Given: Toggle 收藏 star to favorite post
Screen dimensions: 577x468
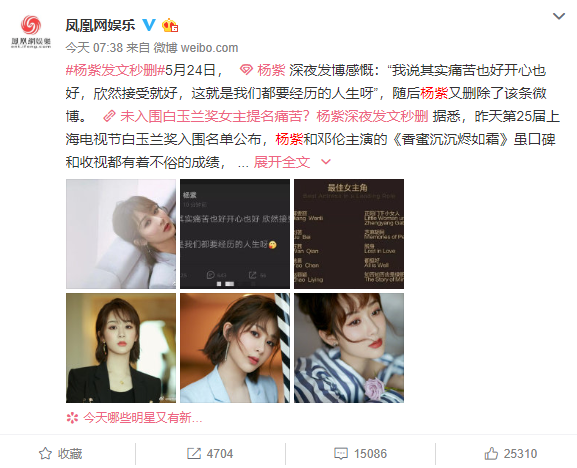Looking at the screenshot, I should coord(60,453).
